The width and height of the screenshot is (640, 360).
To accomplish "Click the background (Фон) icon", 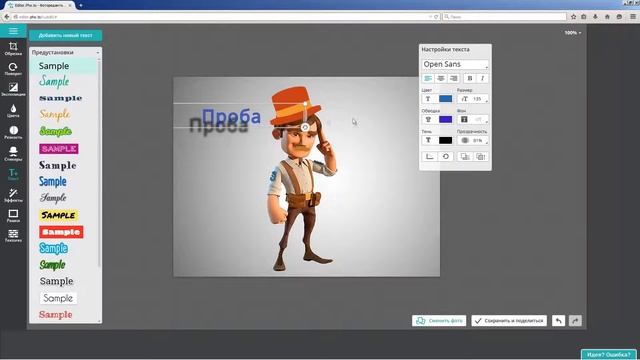I will [464, 120].
